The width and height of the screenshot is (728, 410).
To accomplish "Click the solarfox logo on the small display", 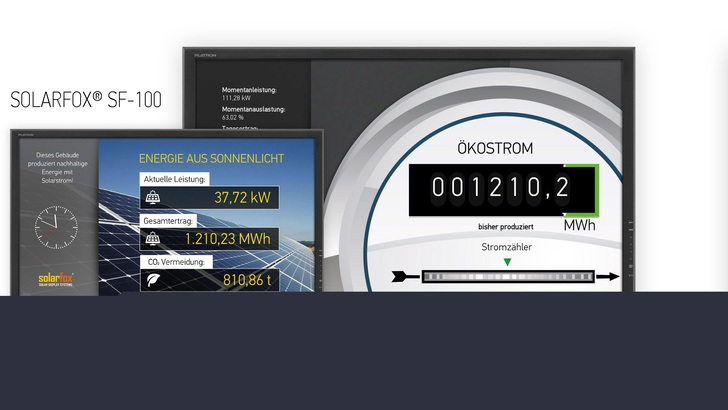I will click(58, 279).
